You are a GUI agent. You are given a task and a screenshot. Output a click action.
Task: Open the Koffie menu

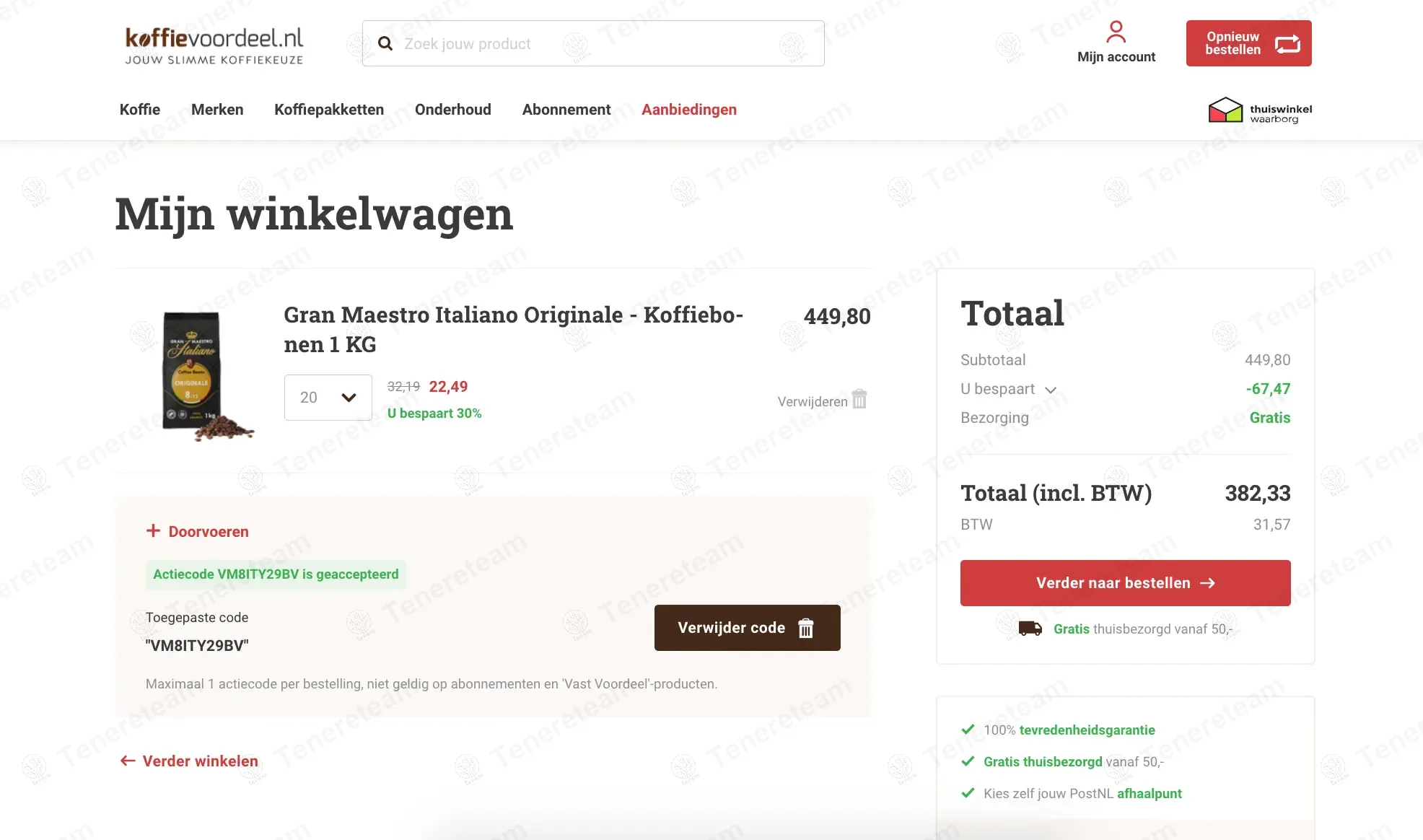140,110
